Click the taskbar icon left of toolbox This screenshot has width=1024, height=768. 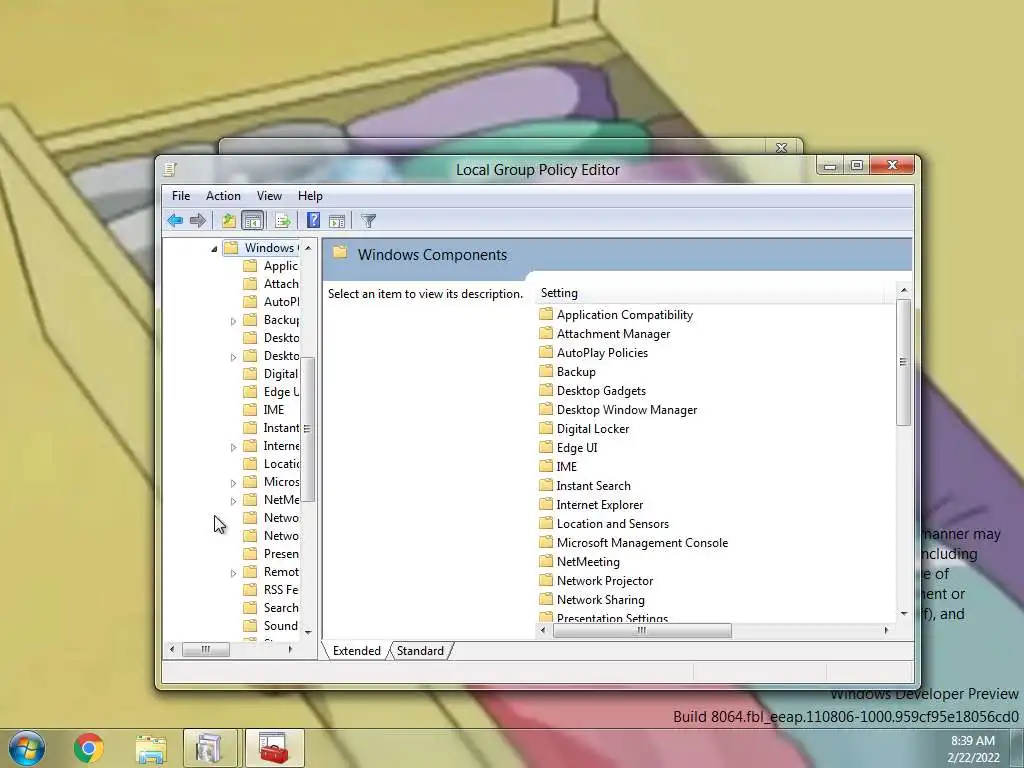tap(210, 748)
